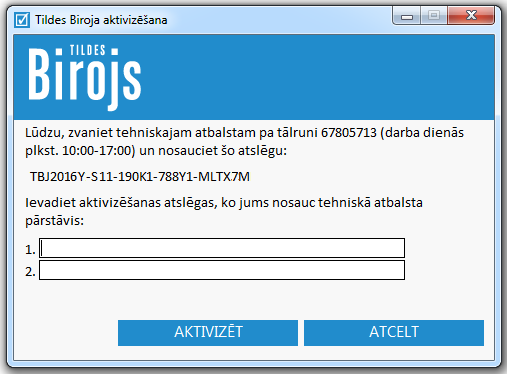Close the Tildes Biroja aktivizēšana window
Screen dimensions: 507x374
[x=471, y=15]
